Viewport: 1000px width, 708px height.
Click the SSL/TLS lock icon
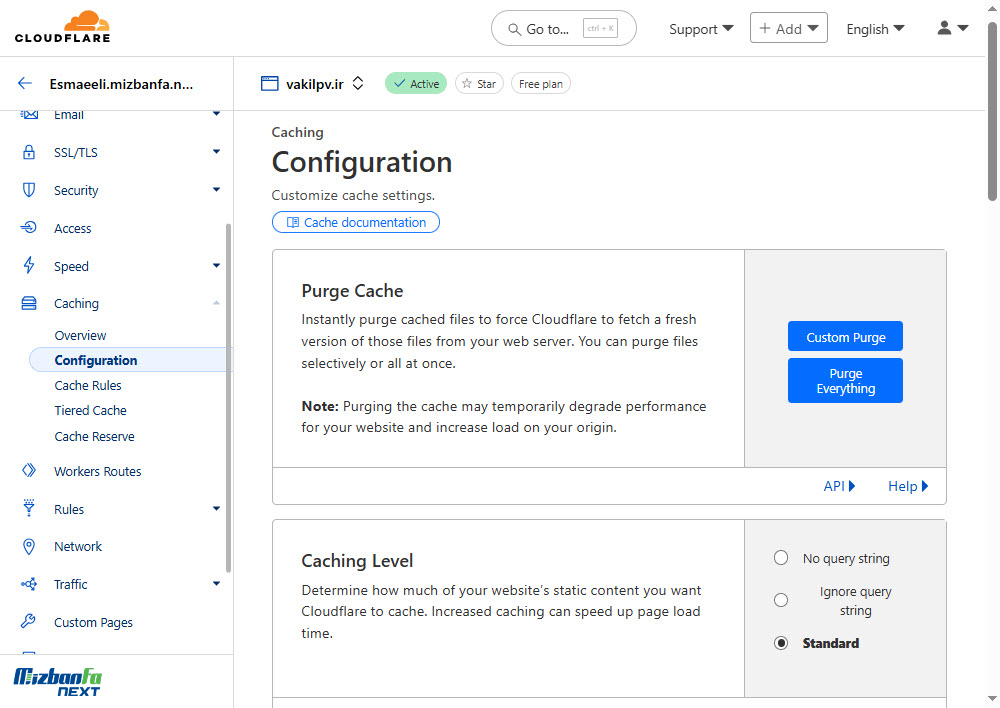click(x=29, y=152)
